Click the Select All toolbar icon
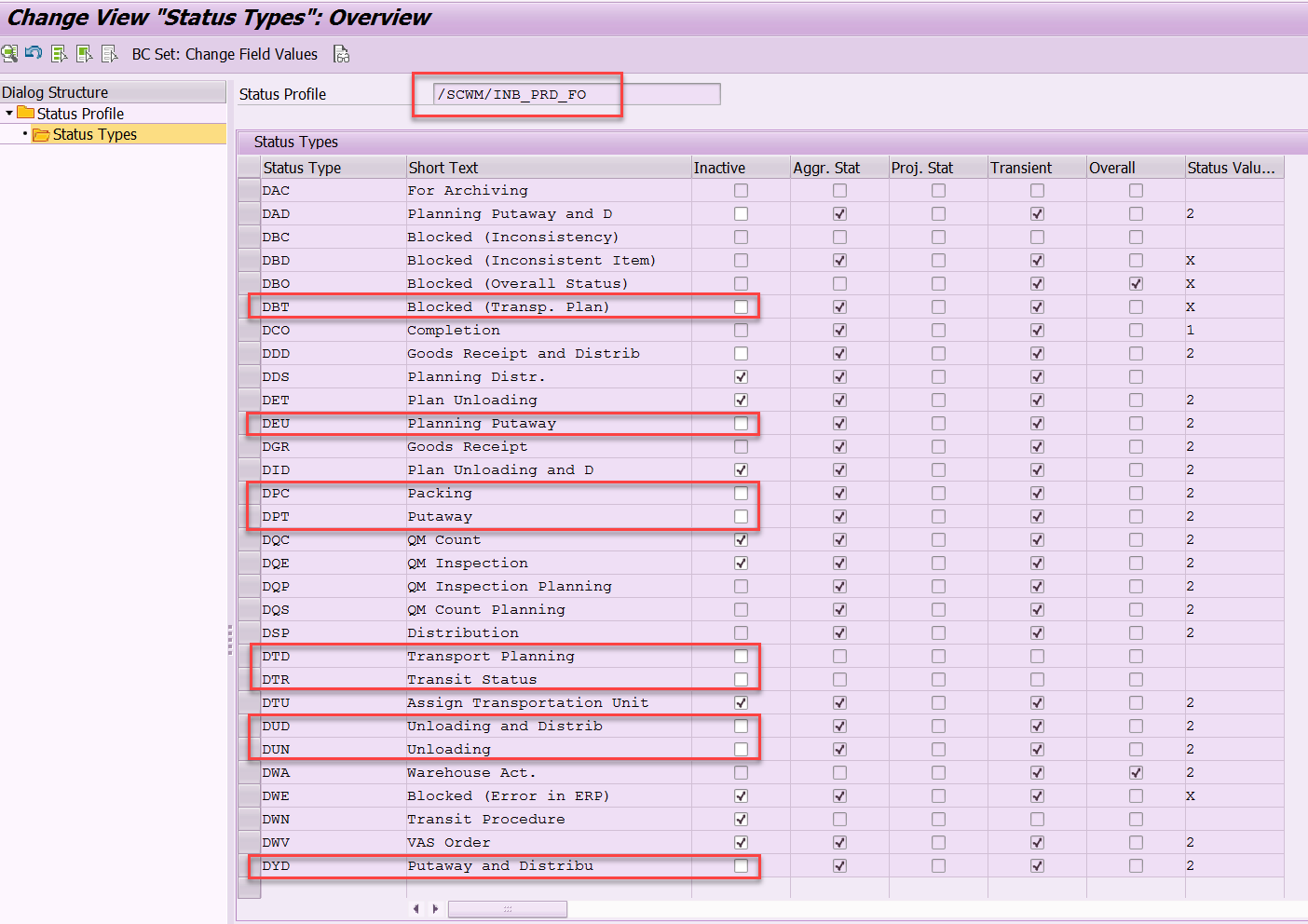The height and width of the screenshot is (924, 1308). pos(60,54)
